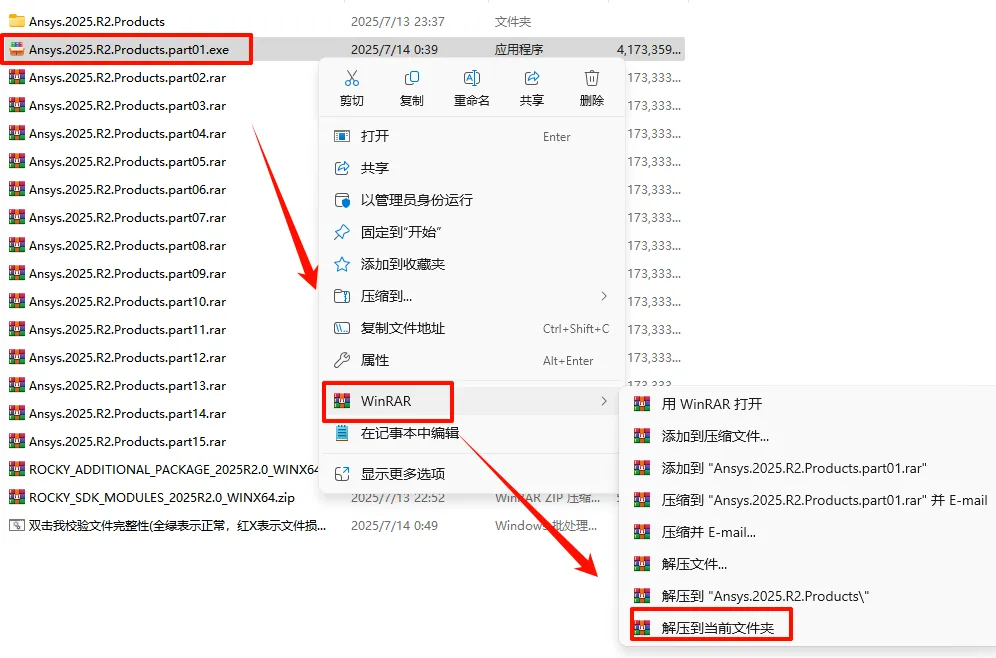
Task: Select Ansys.2025.R2.Products.part01.exe file
Action: coord(127,50)
